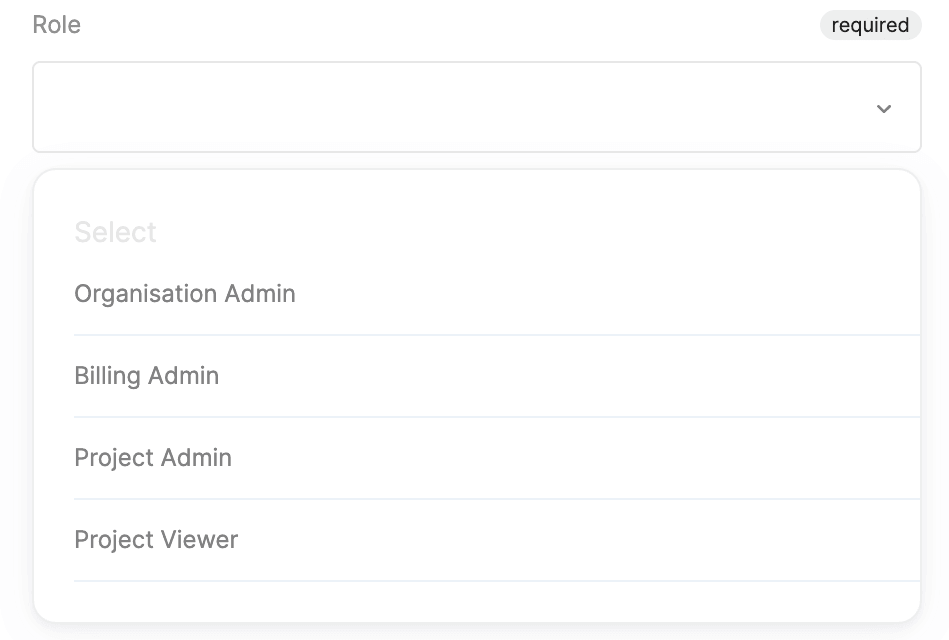The image size is (949, 640).
Task: Click the required badge
Action: pos(869,25)
